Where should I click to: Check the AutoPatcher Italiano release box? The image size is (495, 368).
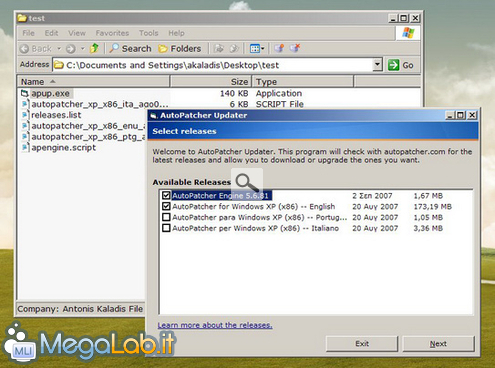pyautogui.click(x=166, y=228)
